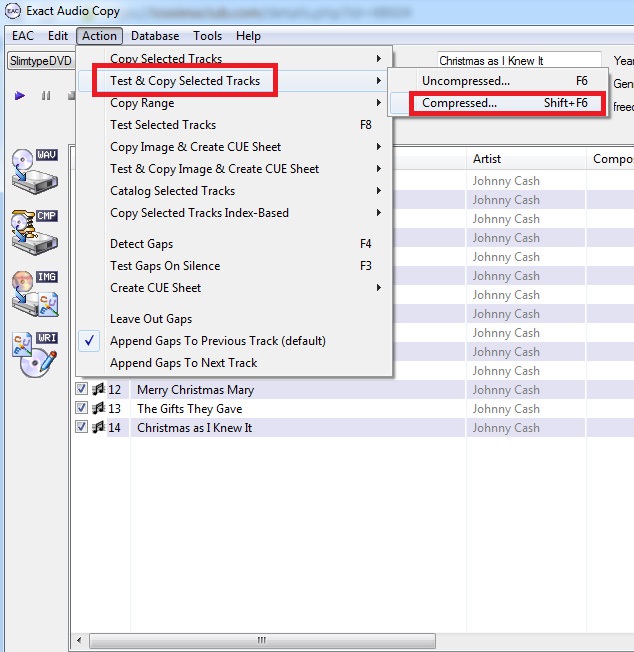
Task: Open the Database menu
Action: [x=155, y=36]
